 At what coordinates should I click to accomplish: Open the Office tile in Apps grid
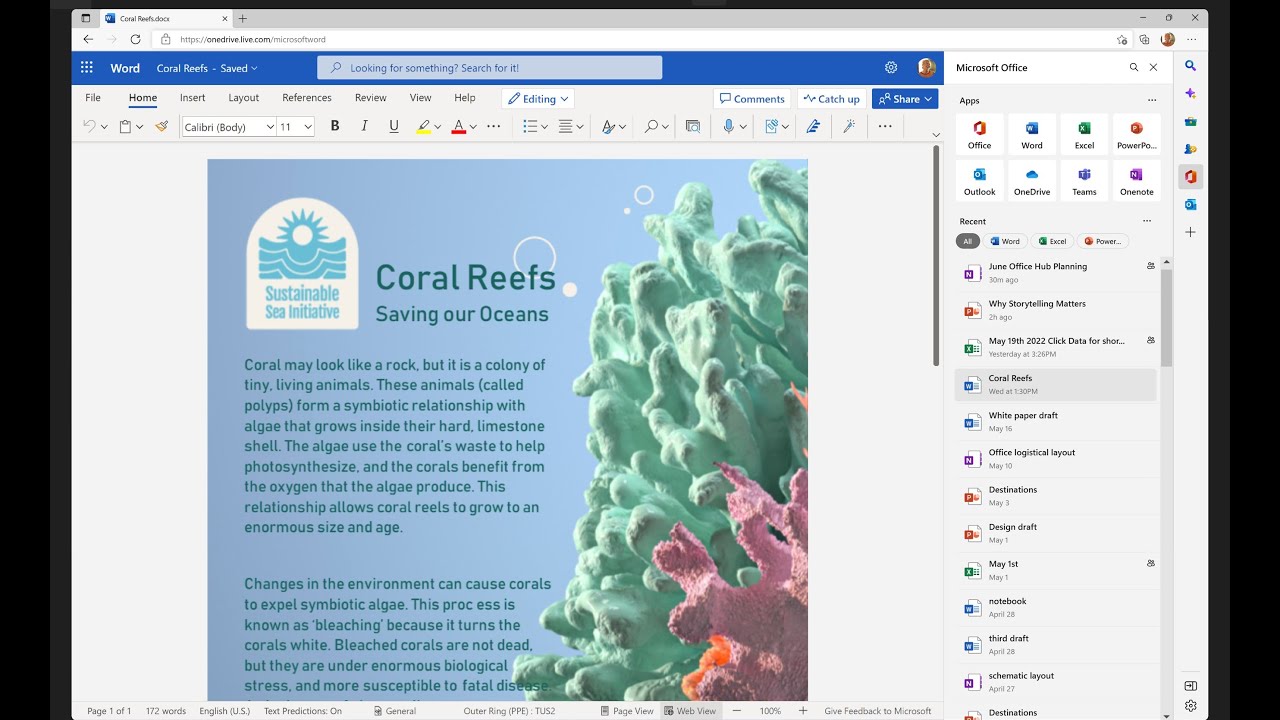click(x=980, y=134)
